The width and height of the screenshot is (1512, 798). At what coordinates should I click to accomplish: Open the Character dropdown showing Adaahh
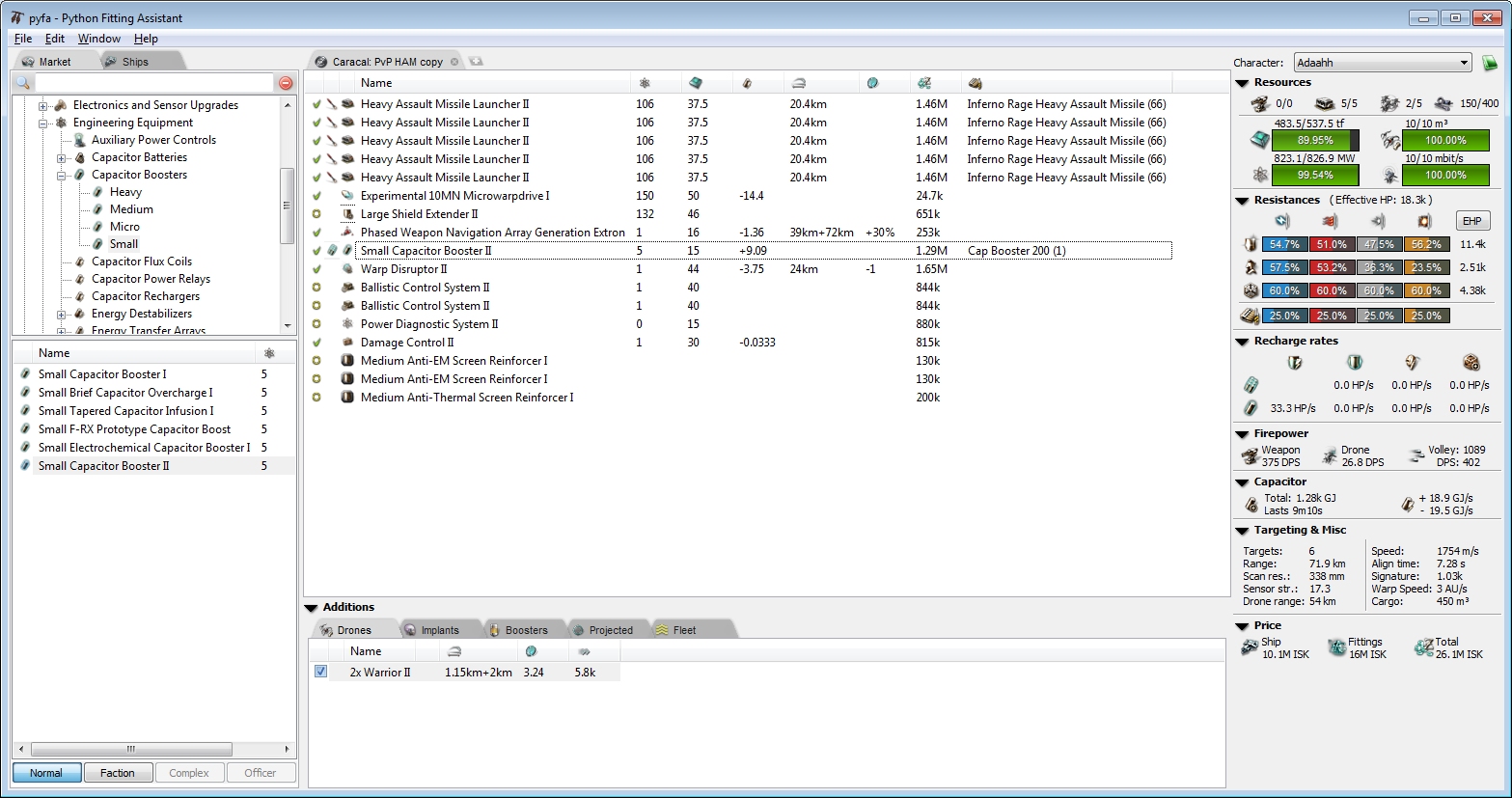pos(1382,63)
